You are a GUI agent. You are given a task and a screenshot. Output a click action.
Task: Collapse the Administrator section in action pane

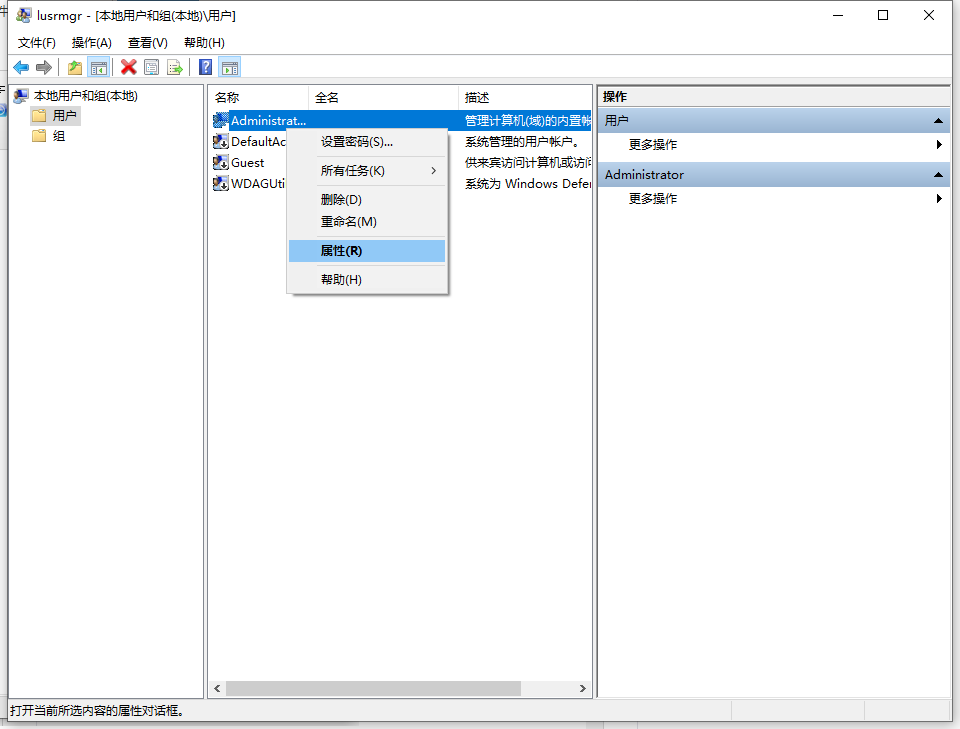[x=938, y=174]
